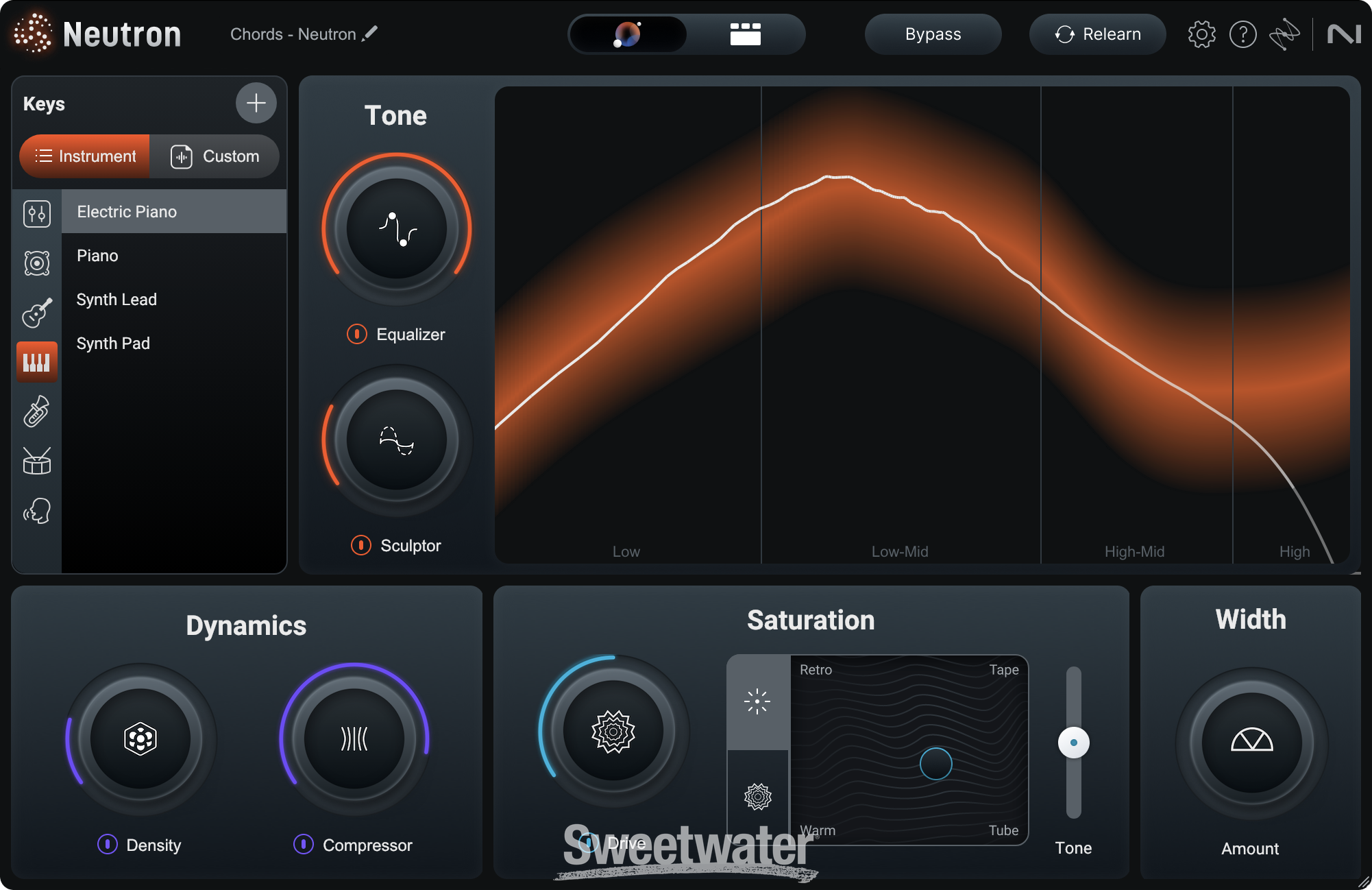The image size is (1372, 890).
Task: Choose Synth Pad from instrument list
Action: pyautogui.click(x=113, y=344)
